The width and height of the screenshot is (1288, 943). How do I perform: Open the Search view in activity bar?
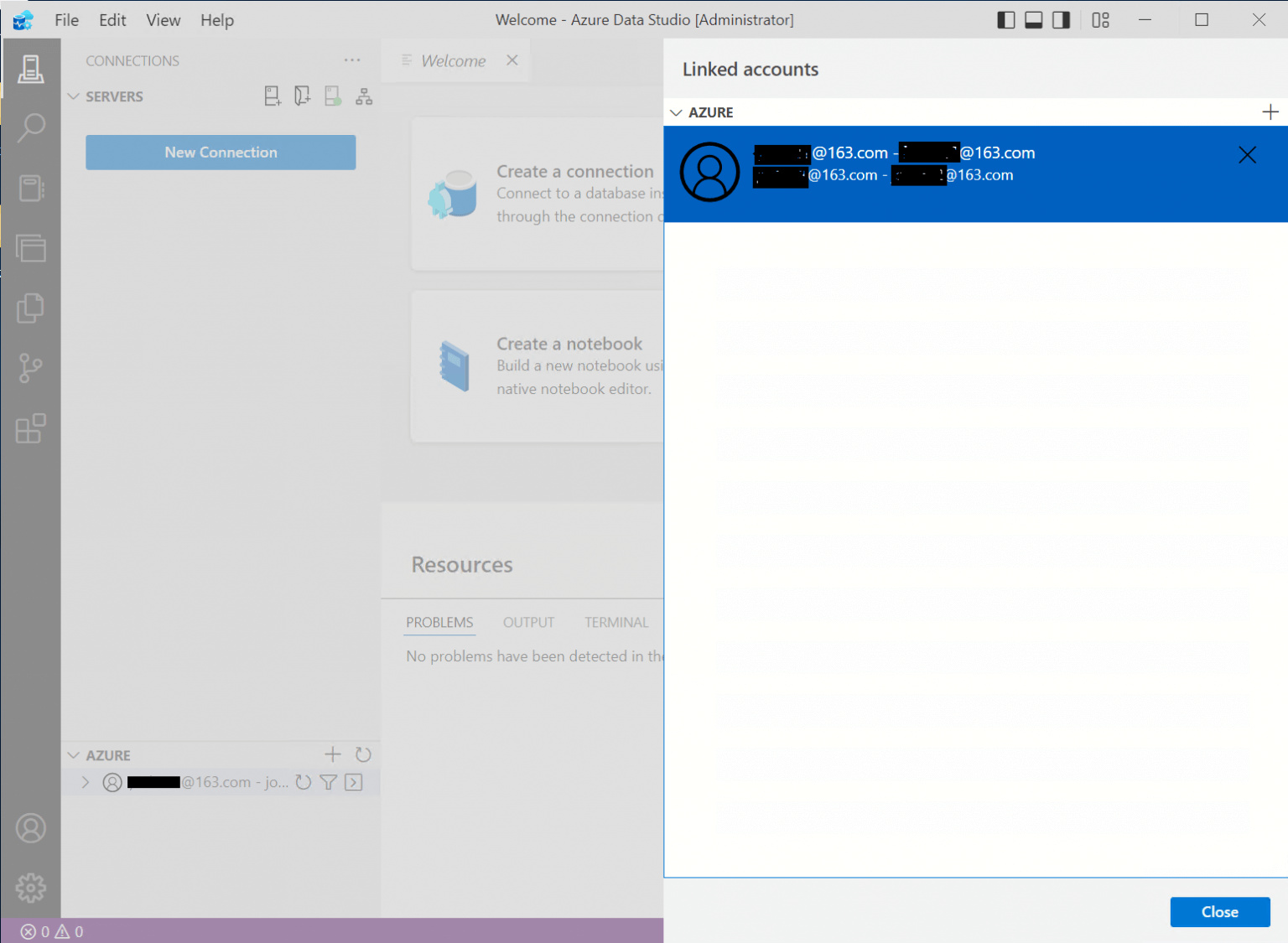tap(31, 127)
